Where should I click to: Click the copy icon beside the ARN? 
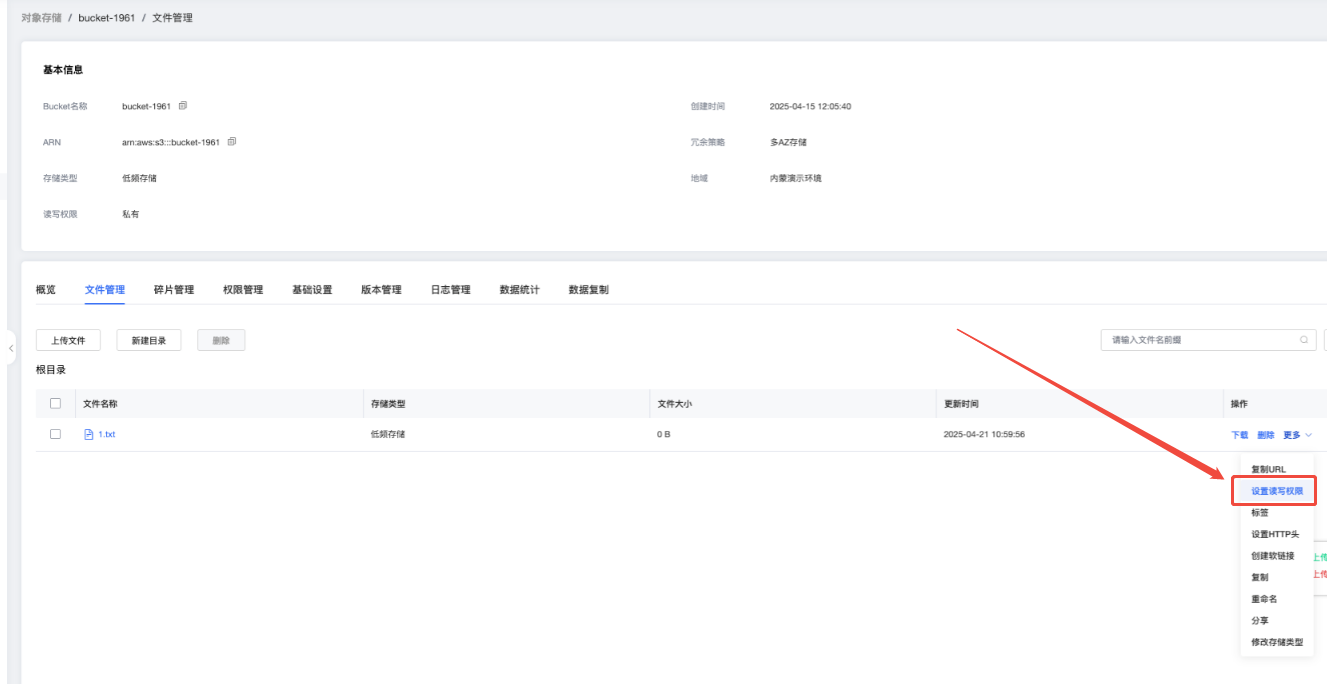coord(232,142)
